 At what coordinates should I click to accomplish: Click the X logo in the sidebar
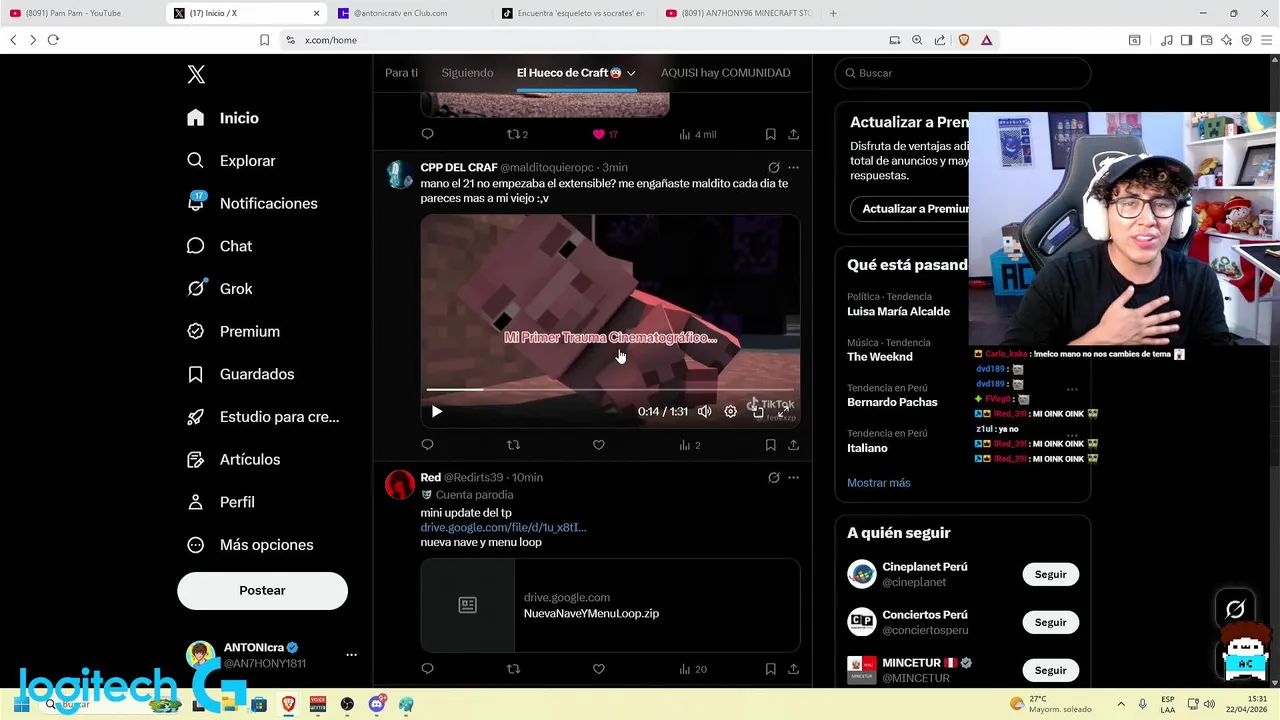point(196,74)
